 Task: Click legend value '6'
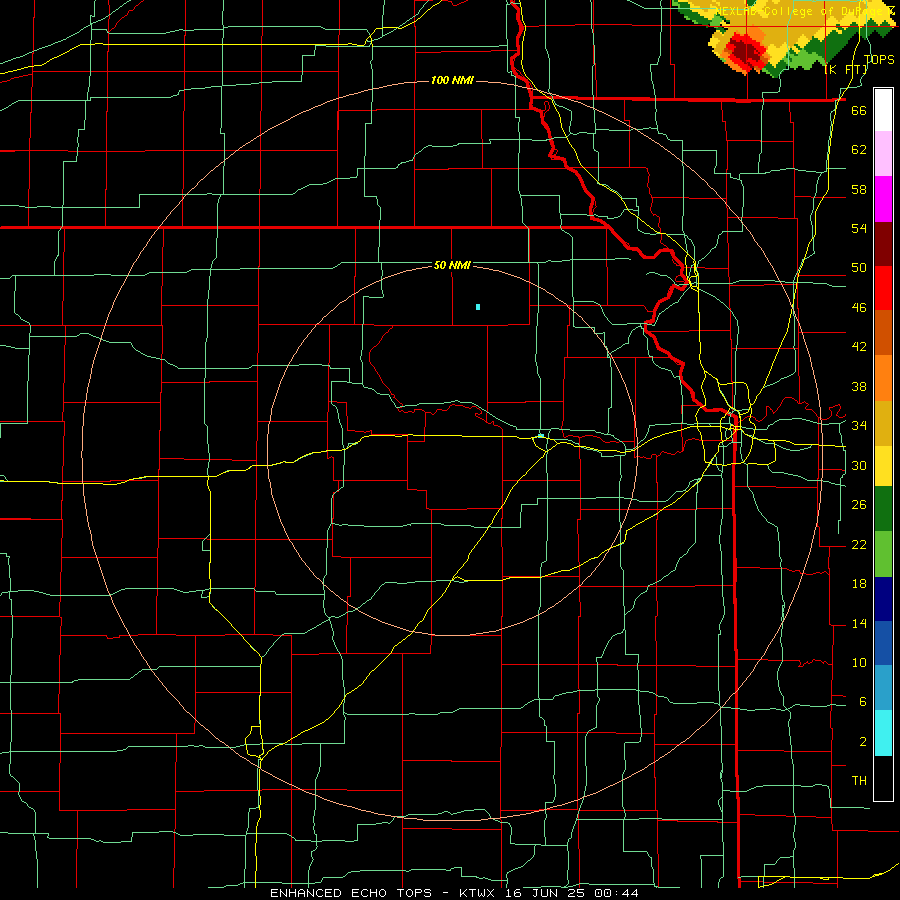tap(863, 701)
